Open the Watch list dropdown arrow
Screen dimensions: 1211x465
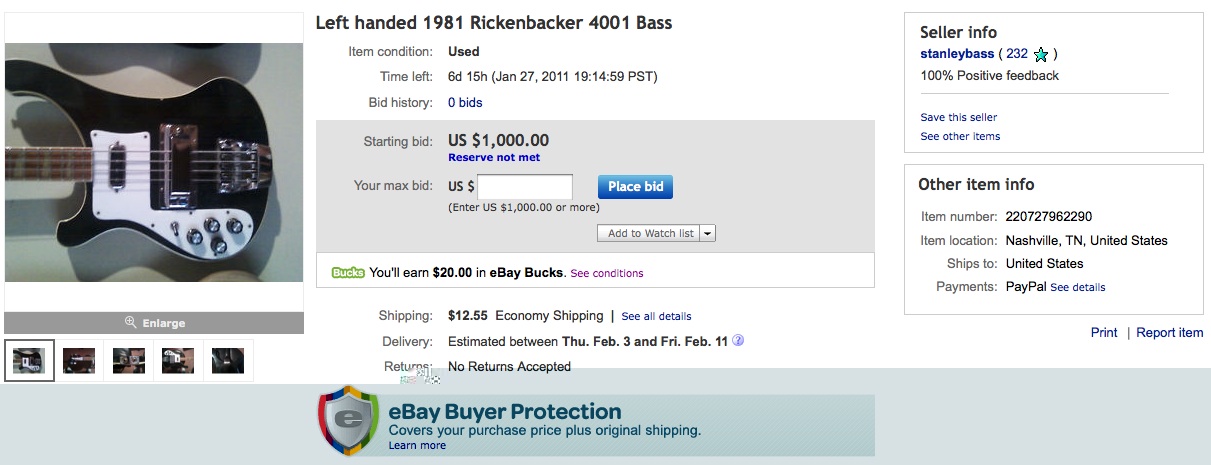coord(708,233)
